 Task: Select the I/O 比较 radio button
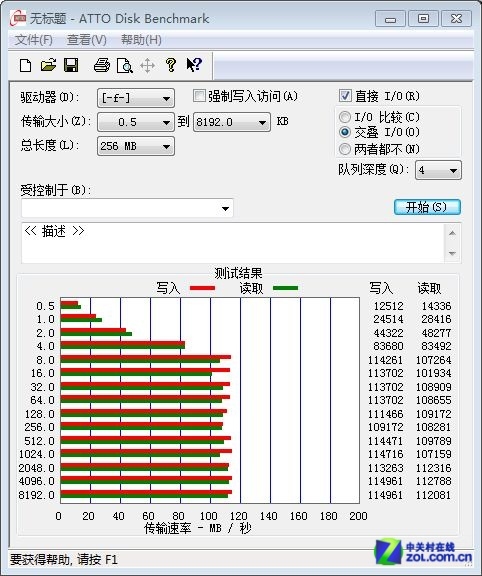pos(345,117)
